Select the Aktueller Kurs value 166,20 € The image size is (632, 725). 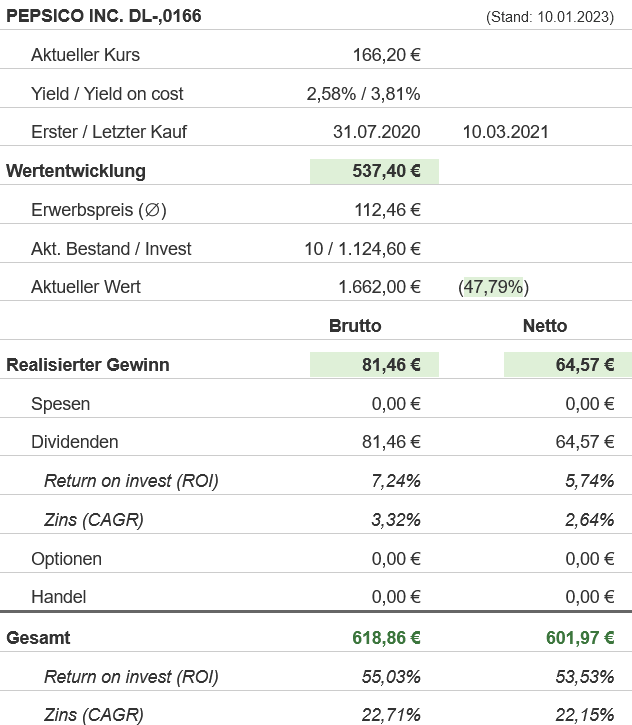[x=386, y=55]
